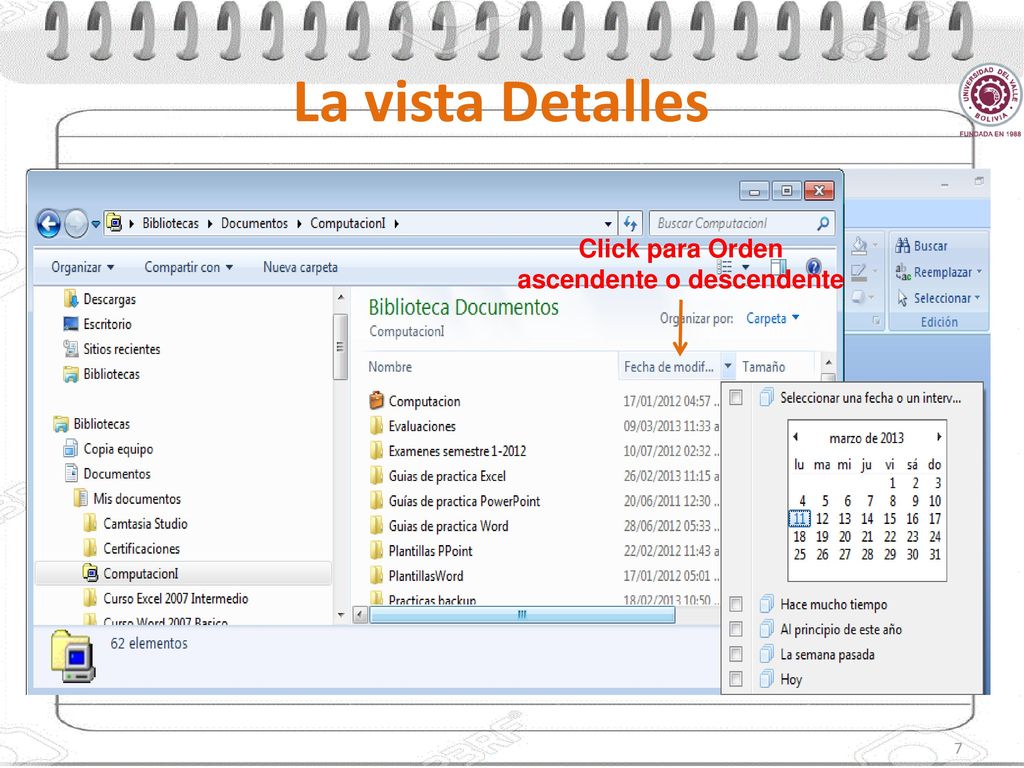Open Seleccionar dropdown in Word Edición group

tap(938, 298)
